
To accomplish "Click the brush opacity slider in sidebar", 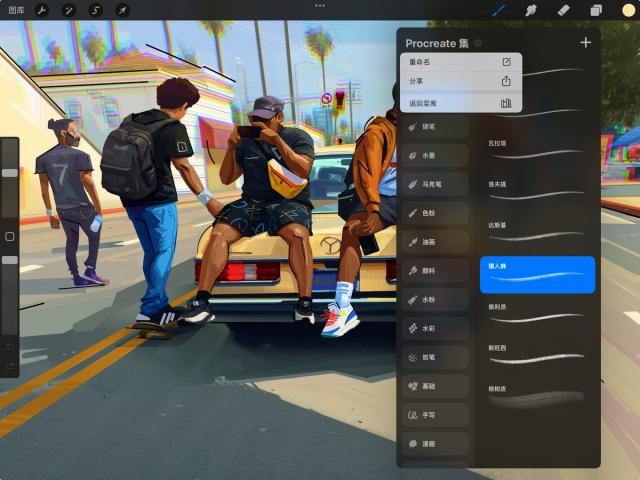I will (x=10, y=294).
